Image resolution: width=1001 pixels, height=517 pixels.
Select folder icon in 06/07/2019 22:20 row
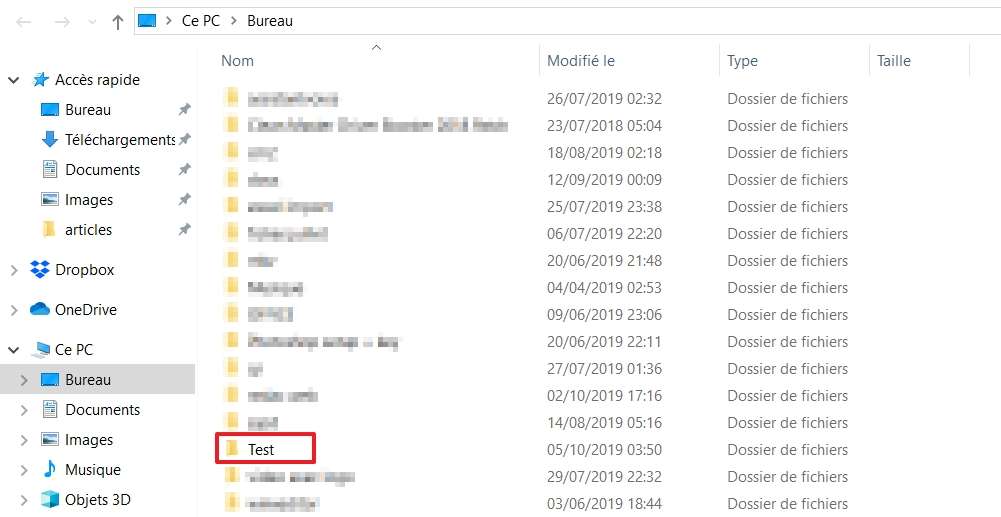pyautogui.click(x=232, y=232)
